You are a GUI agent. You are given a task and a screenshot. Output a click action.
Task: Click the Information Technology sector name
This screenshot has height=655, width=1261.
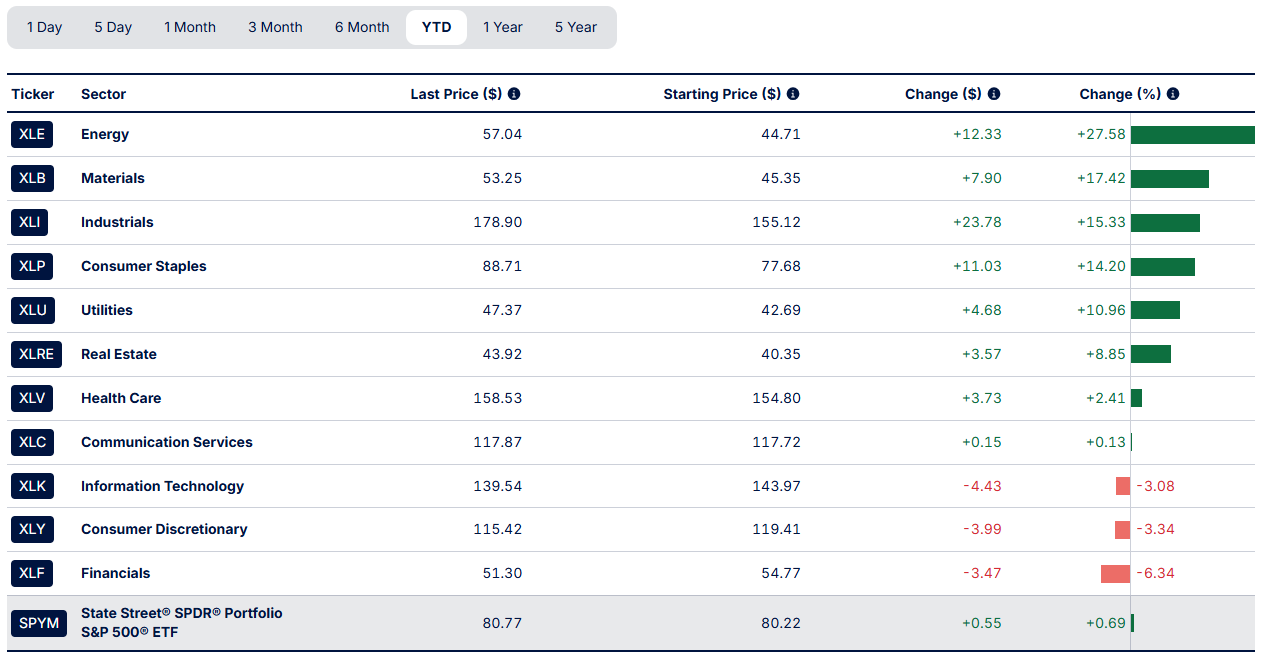163,486
